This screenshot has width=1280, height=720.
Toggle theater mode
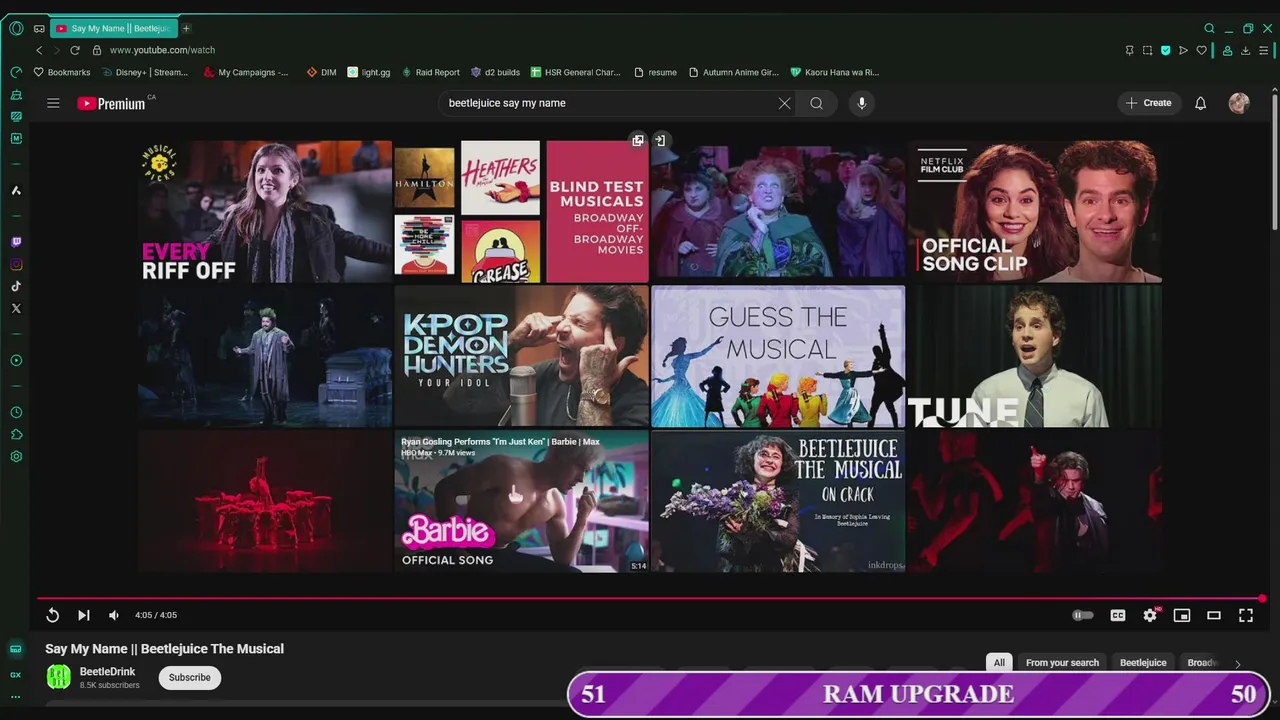(x=1214, y=615)
